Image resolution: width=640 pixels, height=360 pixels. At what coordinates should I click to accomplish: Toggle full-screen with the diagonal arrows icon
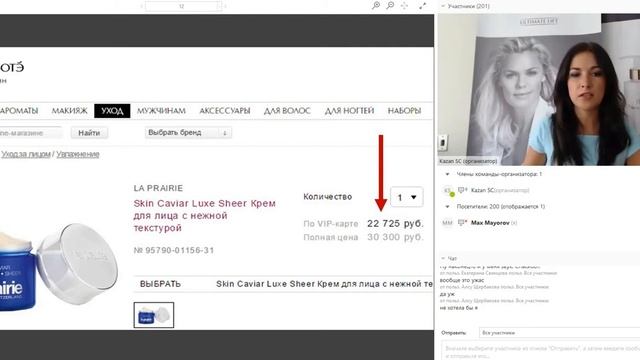422,6
